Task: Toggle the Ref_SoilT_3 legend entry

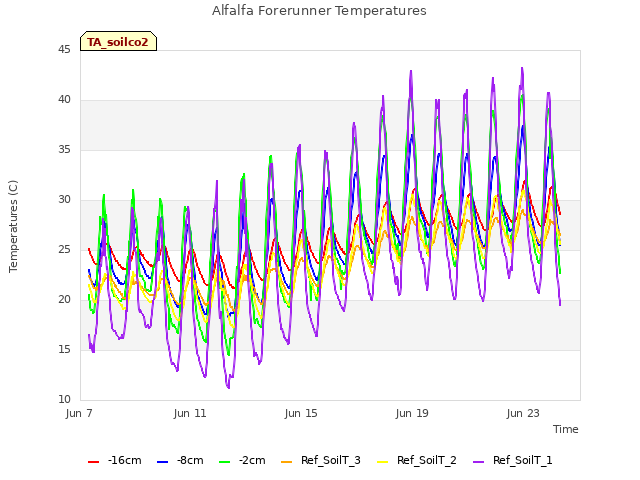Action: point(321,460)
